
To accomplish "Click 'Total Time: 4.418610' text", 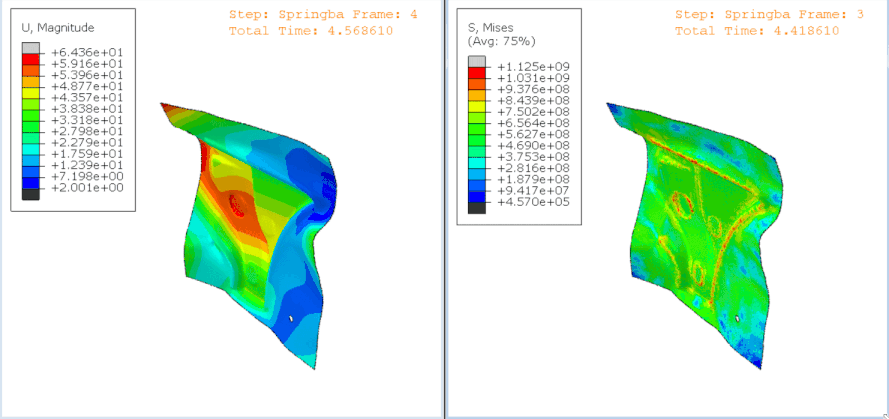I will pos(757,31).
